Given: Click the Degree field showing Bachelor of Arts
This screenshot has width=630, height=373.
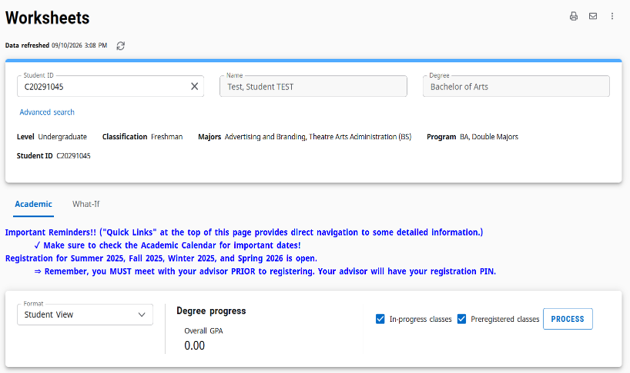Looking at the screenshot, I should coord(516,86).
